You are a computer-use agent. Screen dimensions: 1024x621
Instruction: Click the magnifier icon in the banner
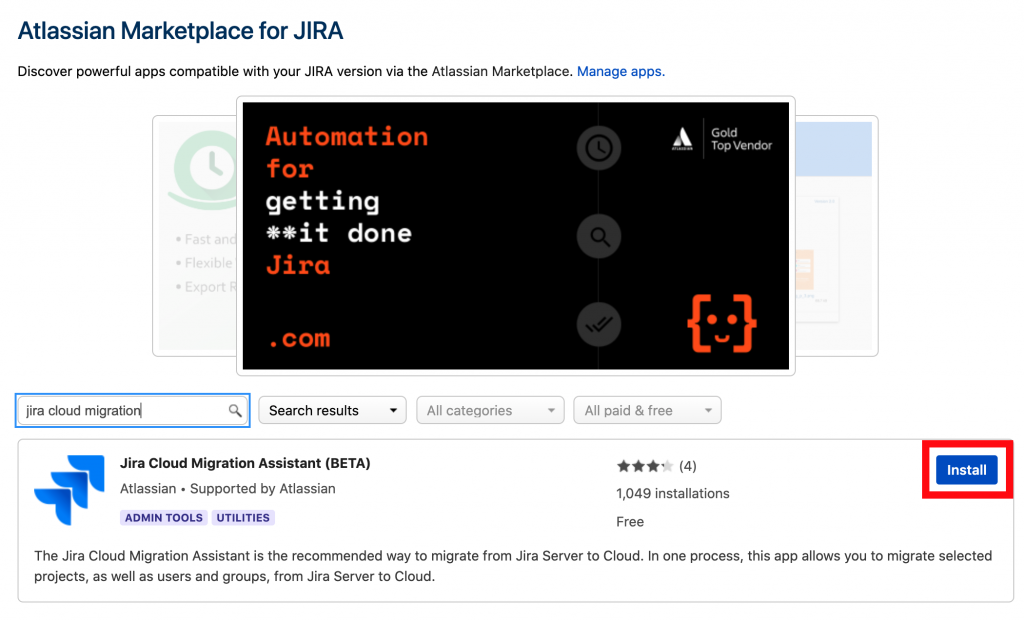[x=598, y=236]
